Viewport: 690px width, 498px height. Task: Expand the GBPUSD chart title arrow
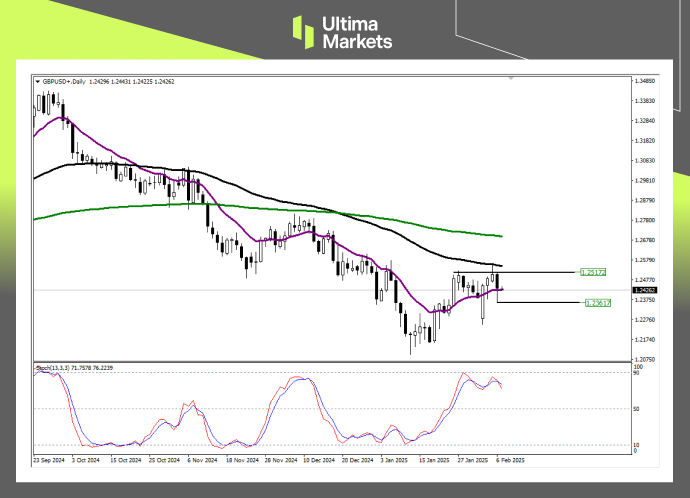tap(37, 82)
